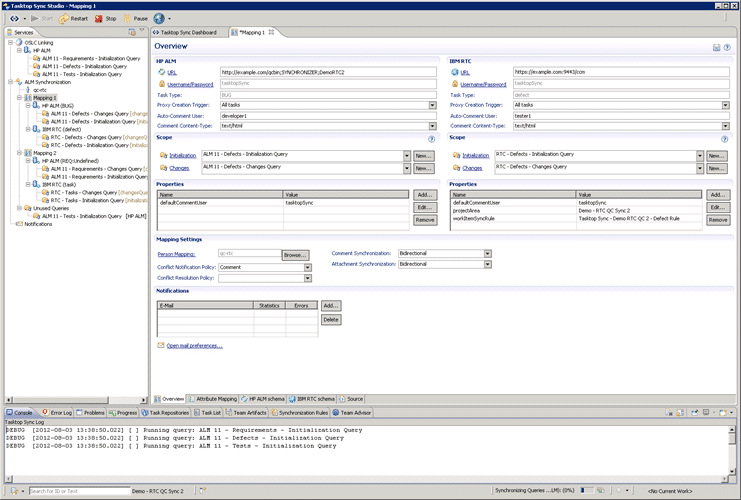Click the IBM RTC URL globe icon
Viewport: 741px width, 500px height.
pos(455,72)
